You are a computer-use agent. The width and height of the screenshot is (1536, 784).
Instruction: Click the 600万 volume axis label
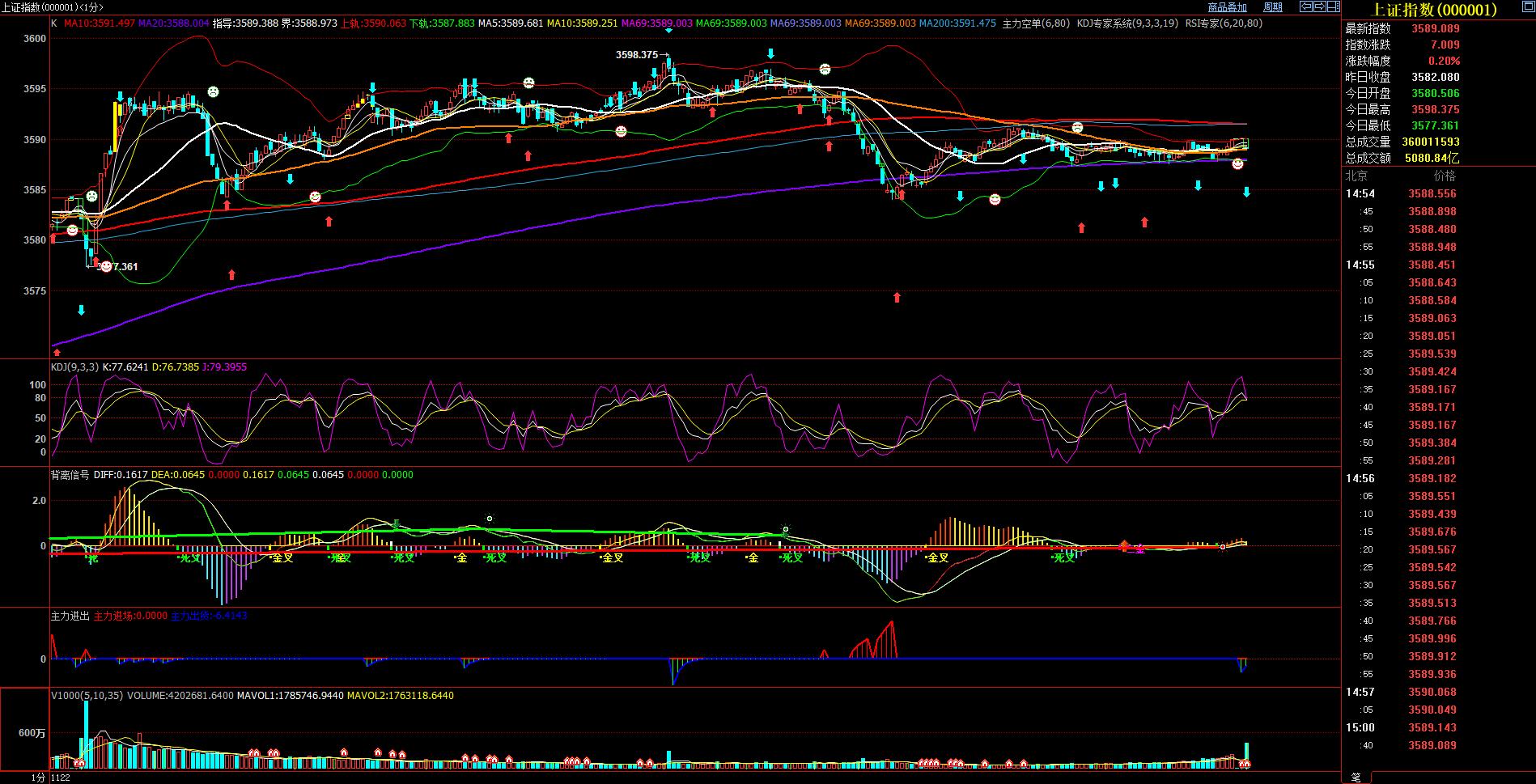click(x=32, y=733)
